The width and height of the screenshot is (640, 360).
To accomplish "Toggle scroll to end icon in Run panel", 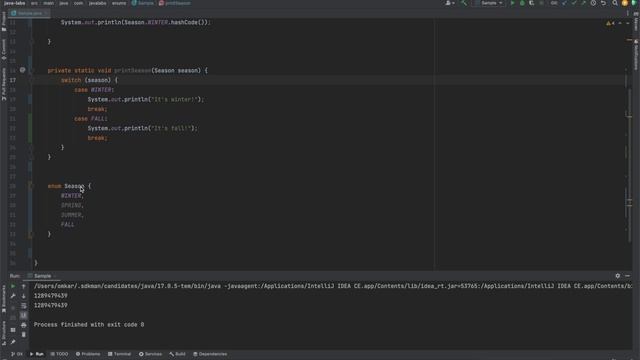I will tap(23, 316).
